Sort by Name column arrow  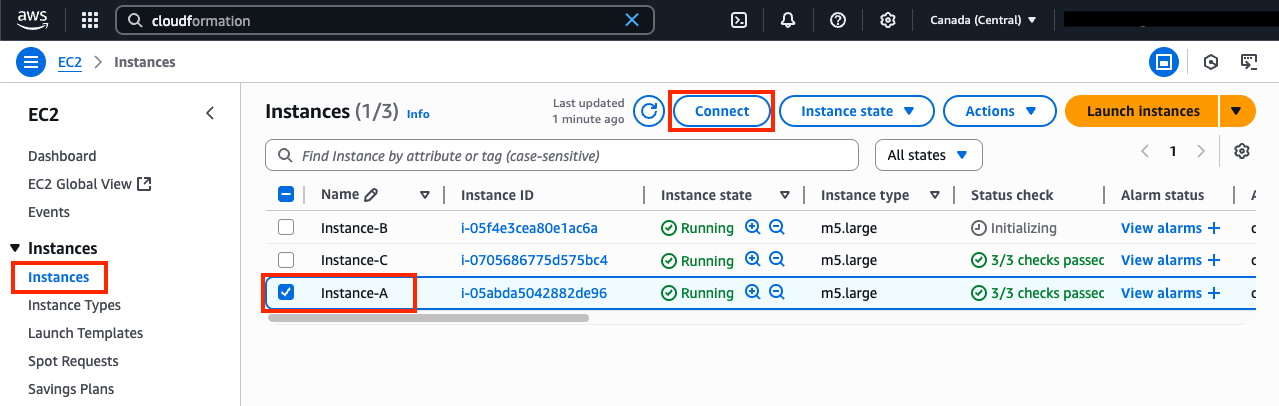(425, 195)
